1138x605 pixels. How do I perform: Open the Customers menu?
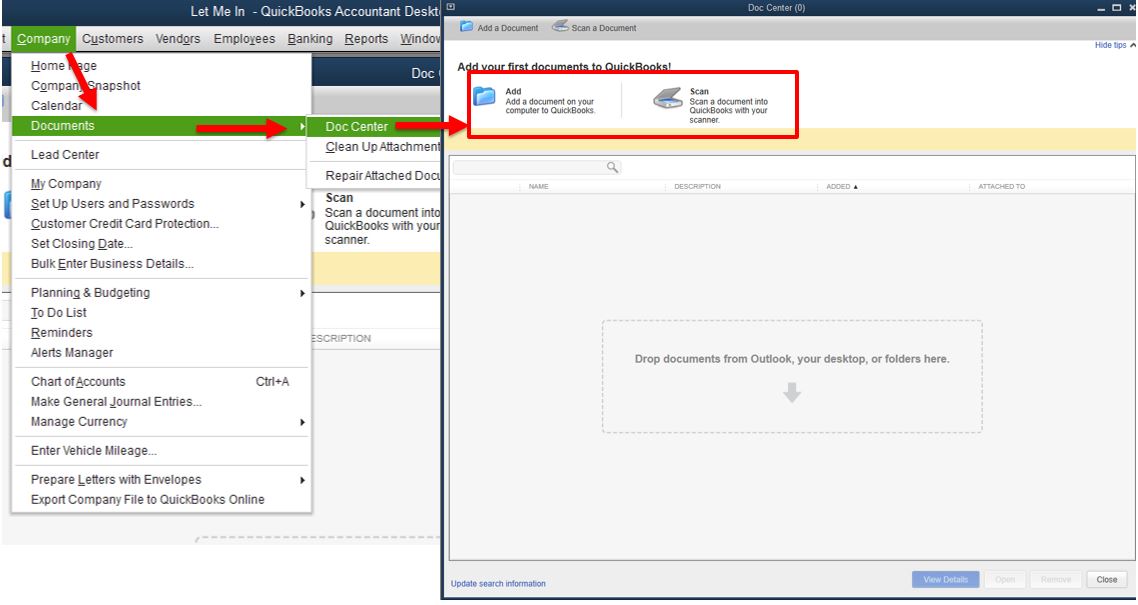pos(112,39)
